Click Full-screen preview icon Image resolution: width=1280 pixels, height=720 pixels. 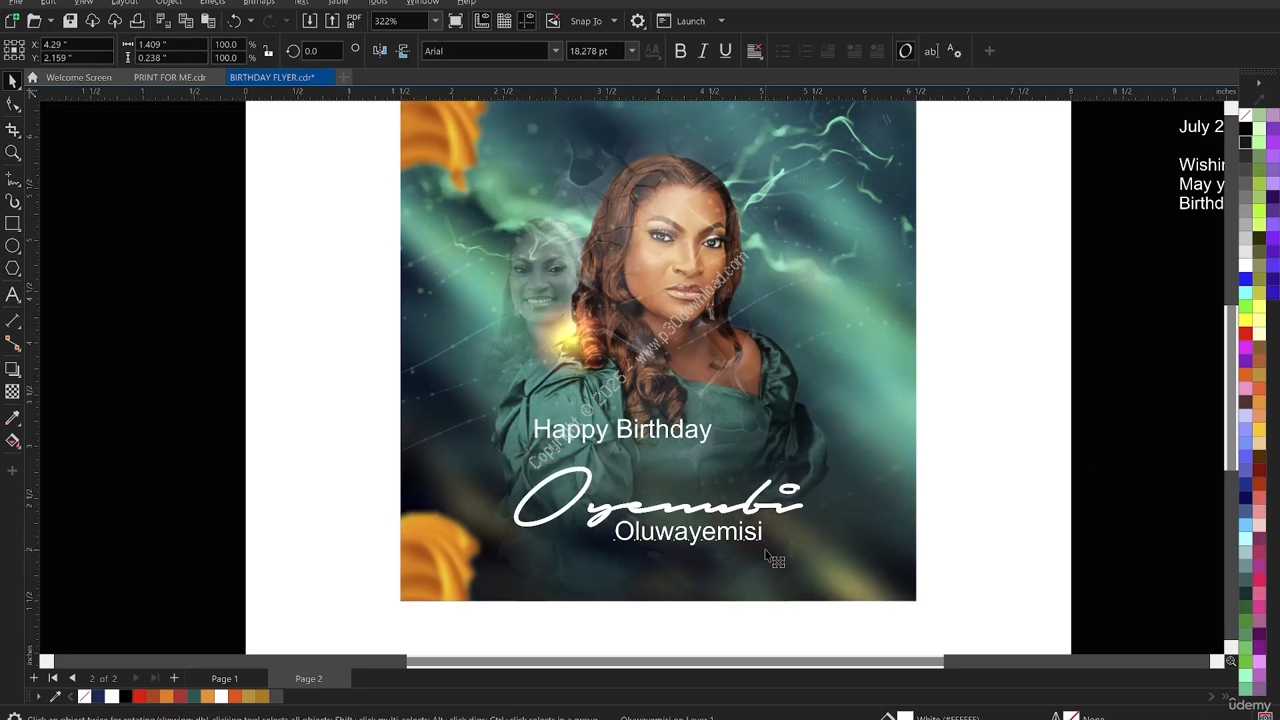(x=456, y=21)
